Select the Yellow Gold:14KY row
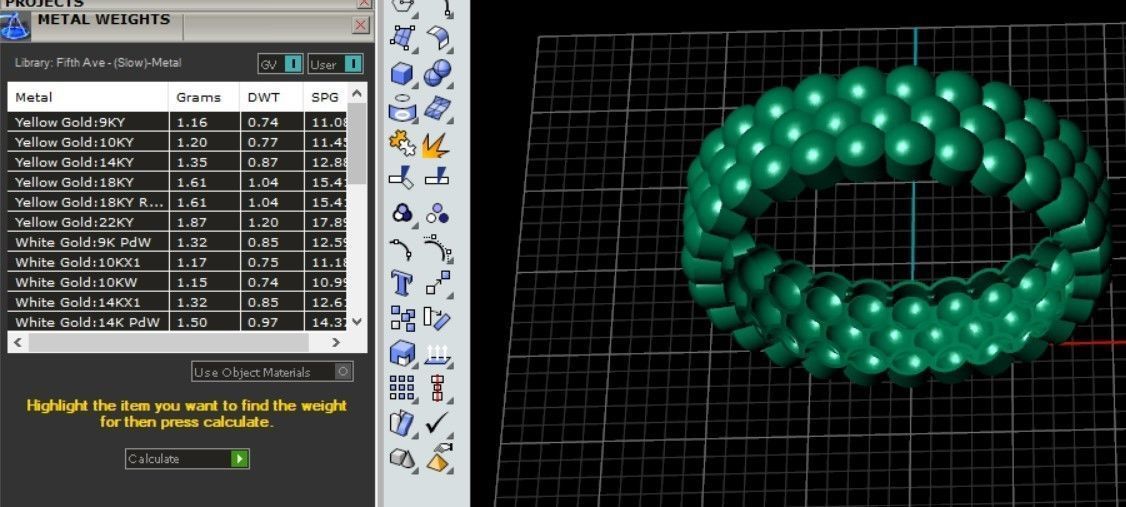1126x507 pixels. point(177,162)
